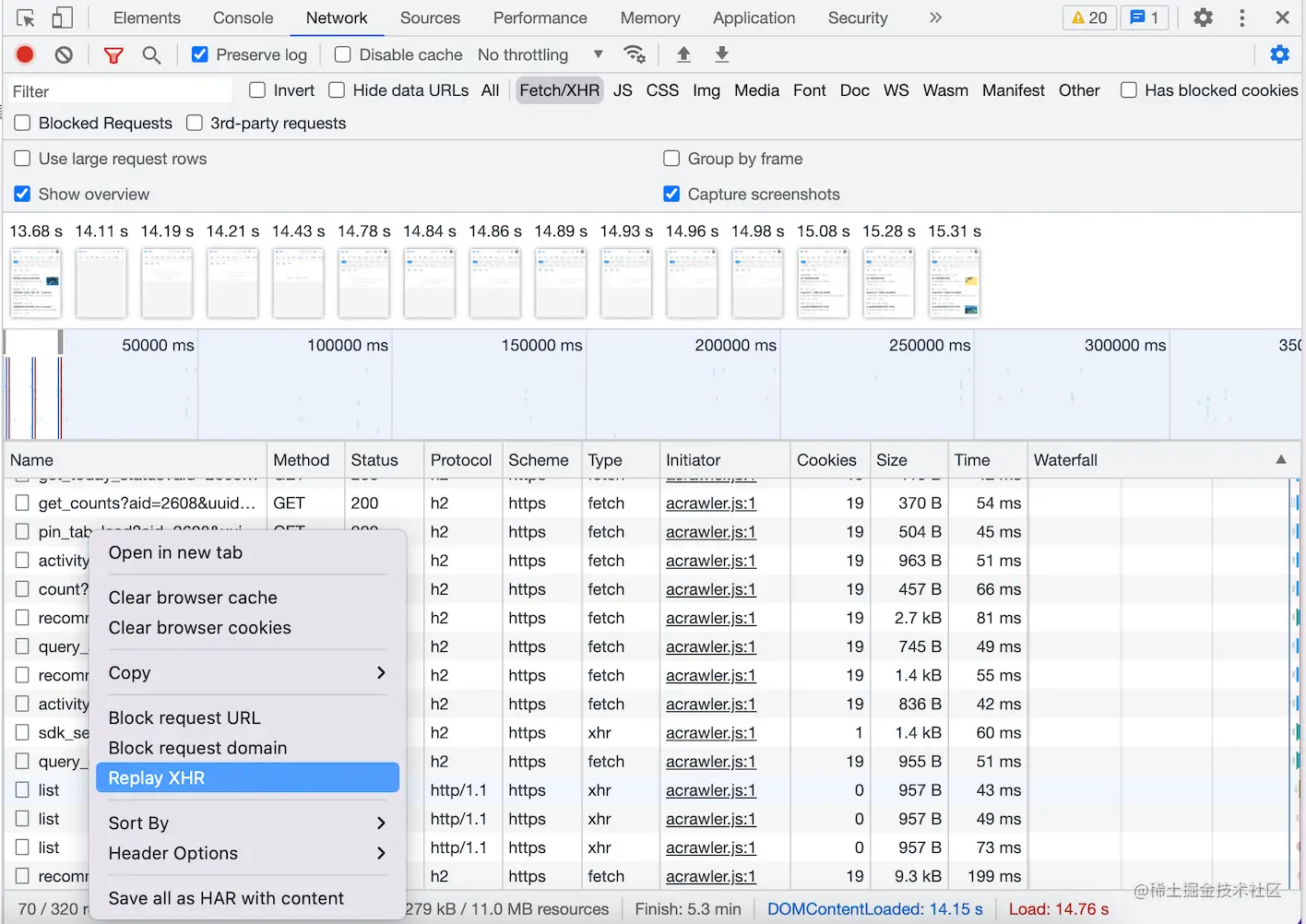Click into the Filter text field

(x=120, y=91)
